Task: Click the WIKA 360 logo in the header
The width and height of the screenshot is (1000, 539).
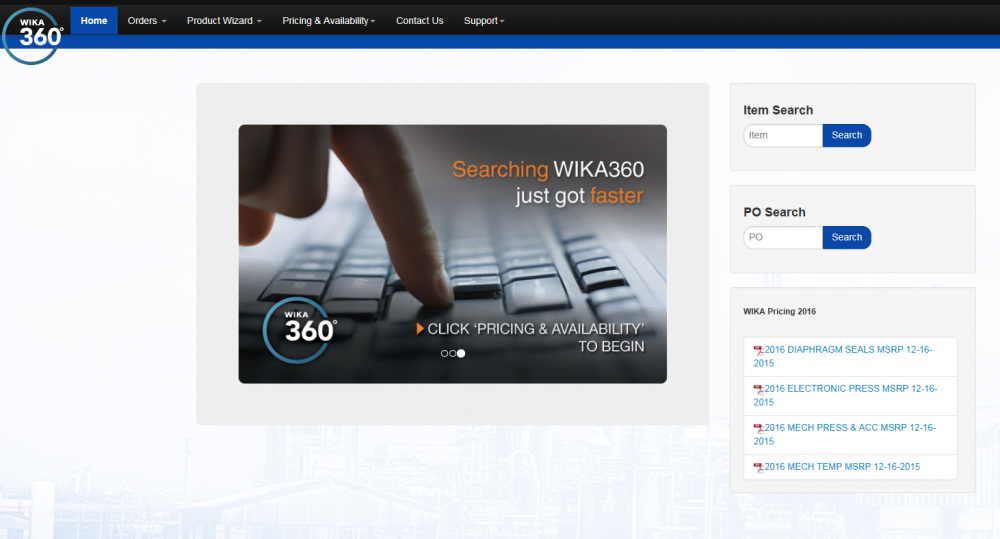Action: point(33,36)
